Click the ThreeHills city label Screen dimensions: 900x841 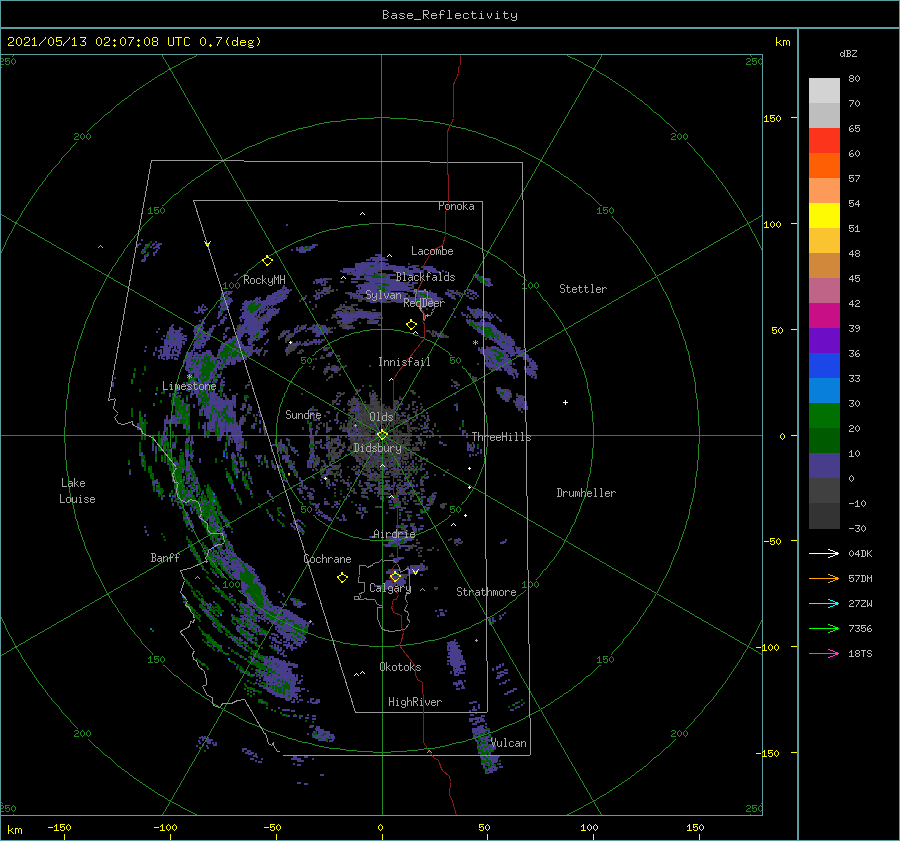(501, 437)
